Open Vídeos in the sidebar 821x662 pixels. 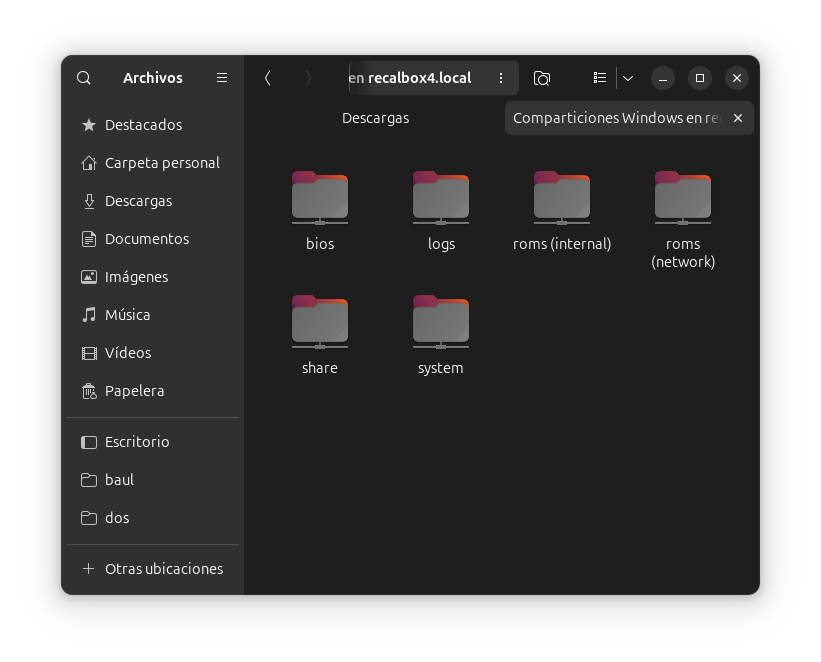click(x=153, y=353)
